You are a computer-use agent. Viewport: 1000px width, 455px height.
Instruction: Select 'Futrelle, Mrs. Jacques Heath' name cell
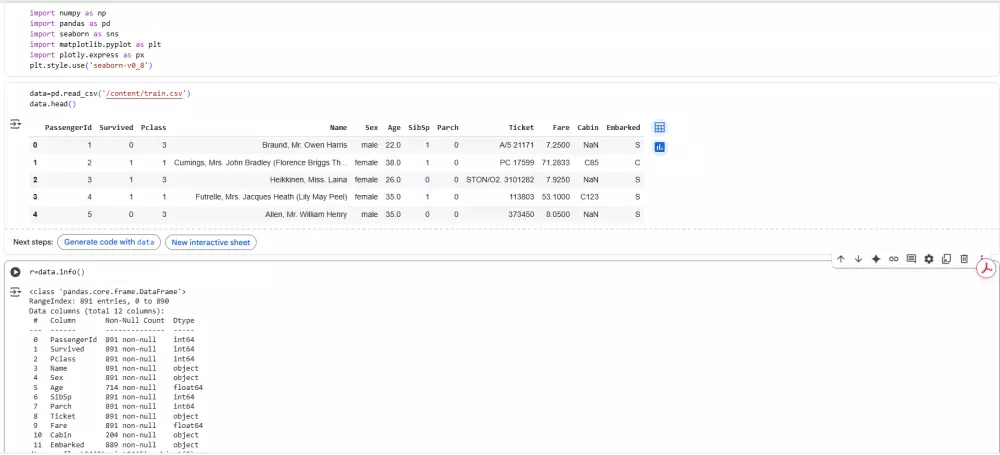pos(271,197)
